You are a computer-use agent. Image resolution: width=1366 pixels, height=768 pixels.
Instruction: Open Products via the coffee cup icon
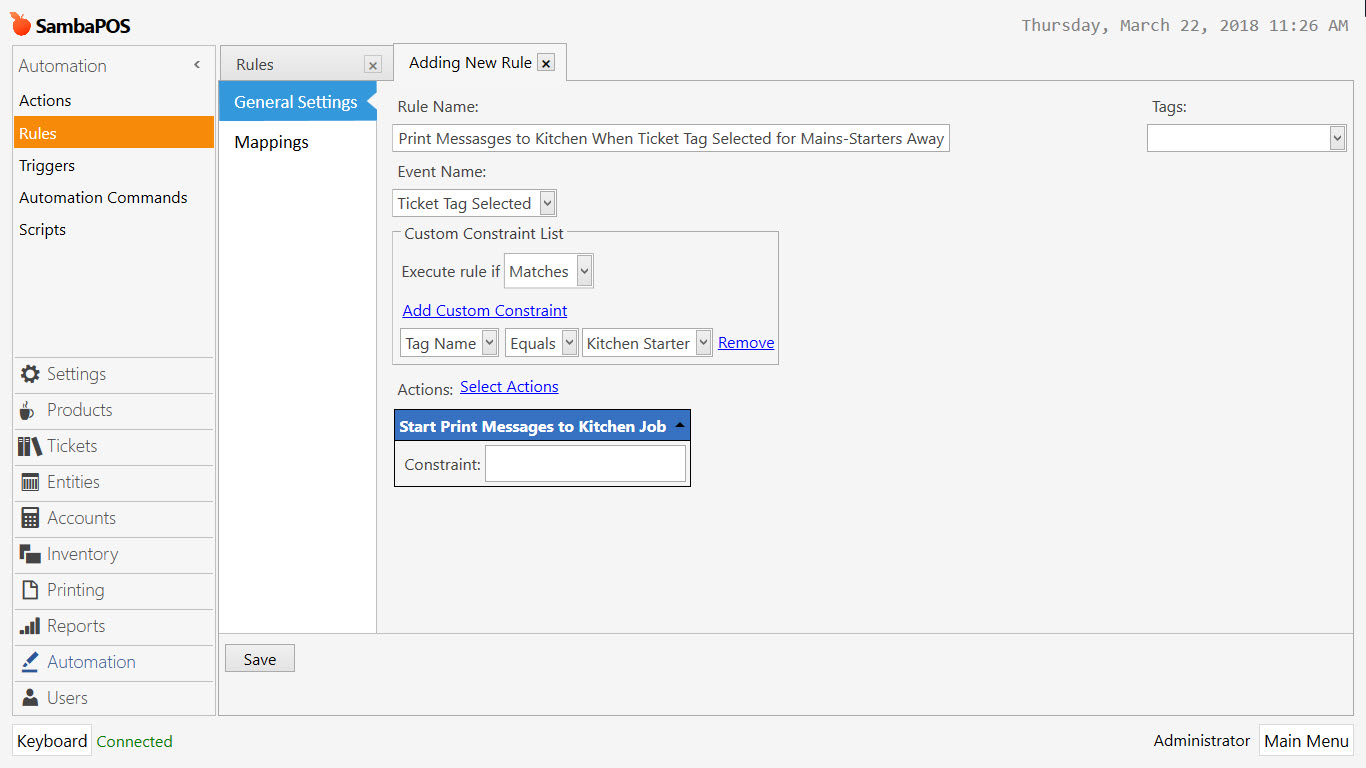tap(28, 411)
